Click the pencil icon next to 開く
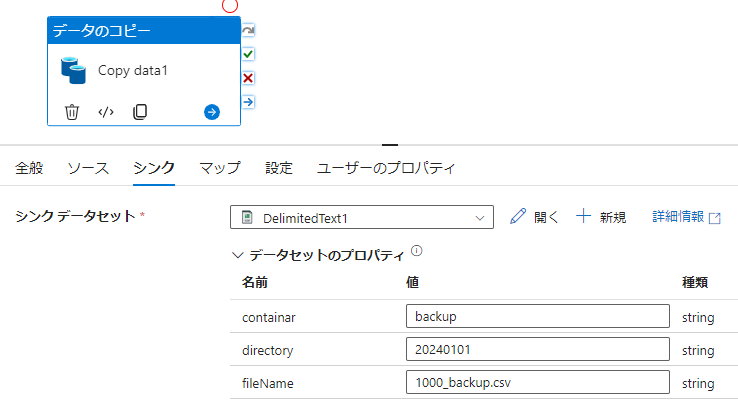 pos(518,217)
